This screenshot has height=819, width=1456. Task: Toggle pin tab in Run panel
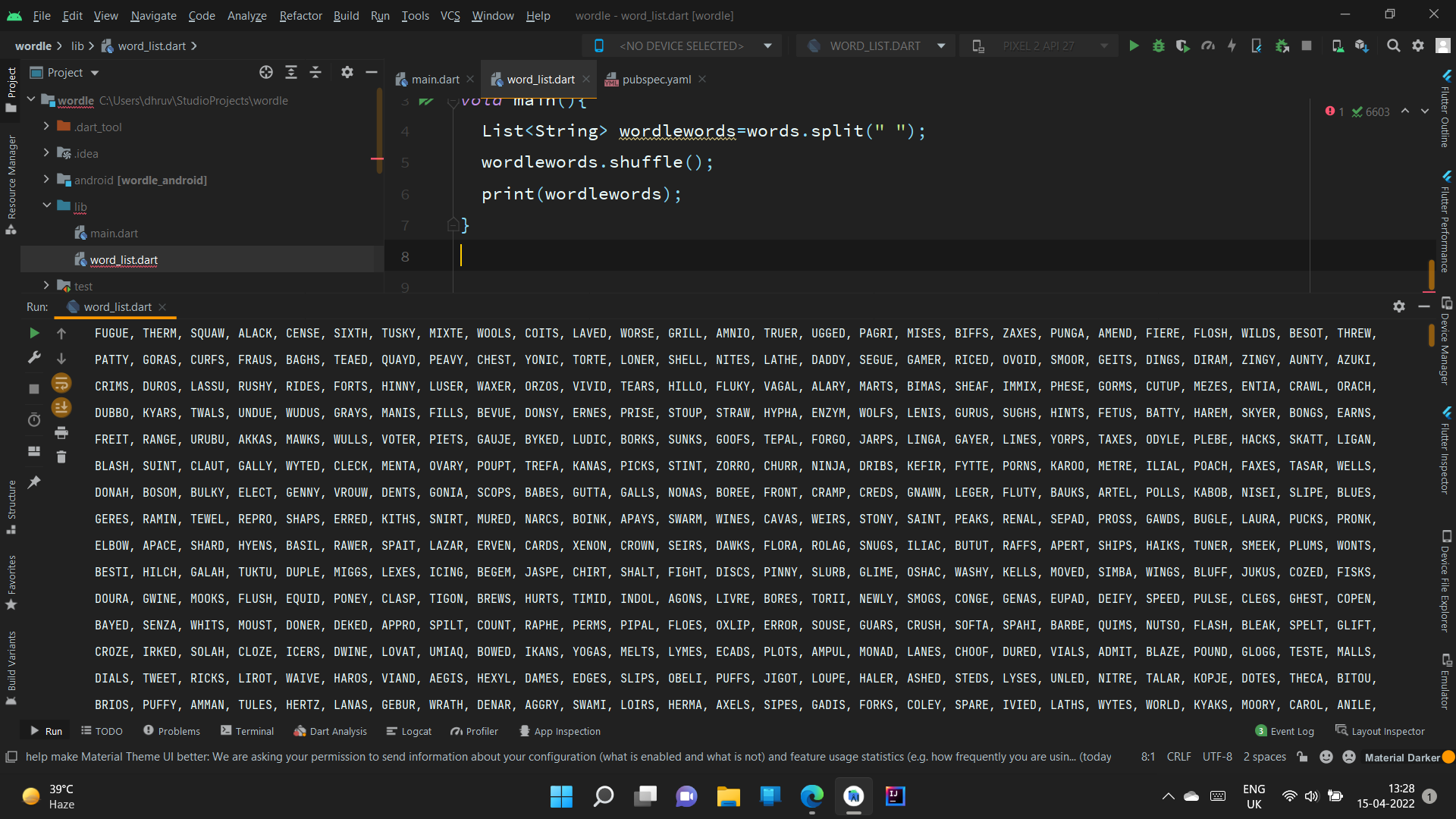point(34,482)
